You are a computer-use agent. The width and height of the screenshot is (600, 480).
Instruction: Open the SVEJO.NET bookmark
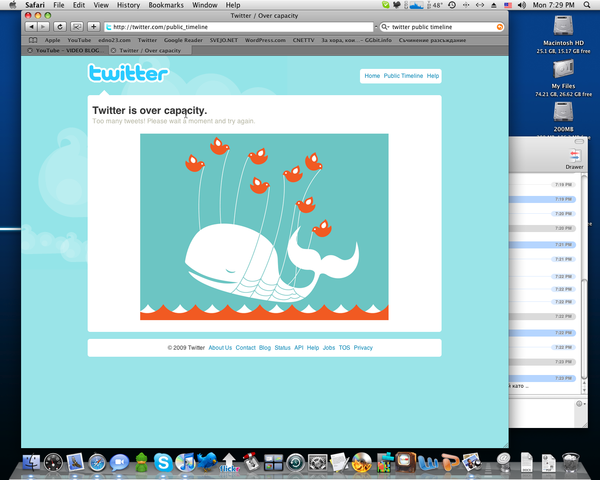tap(224, 40)
